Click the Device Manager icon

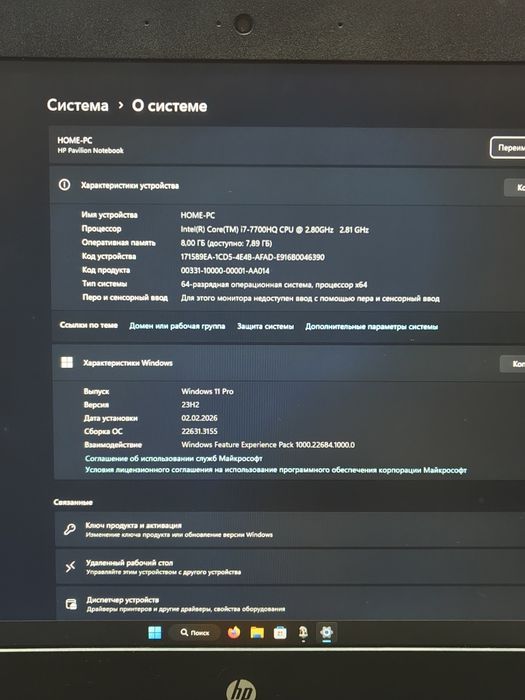click(71, 604)
